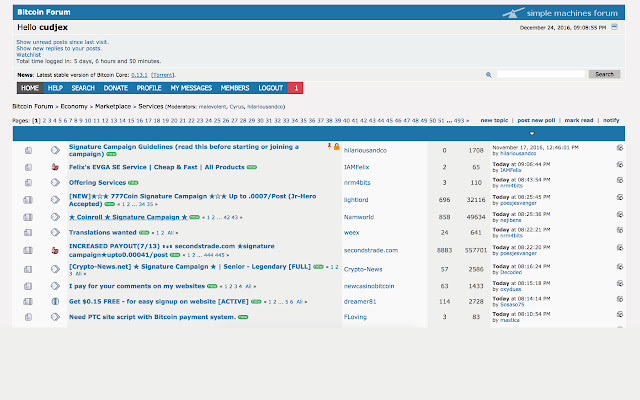
Task: Open the Watchlist link
Action: [29, 55]
